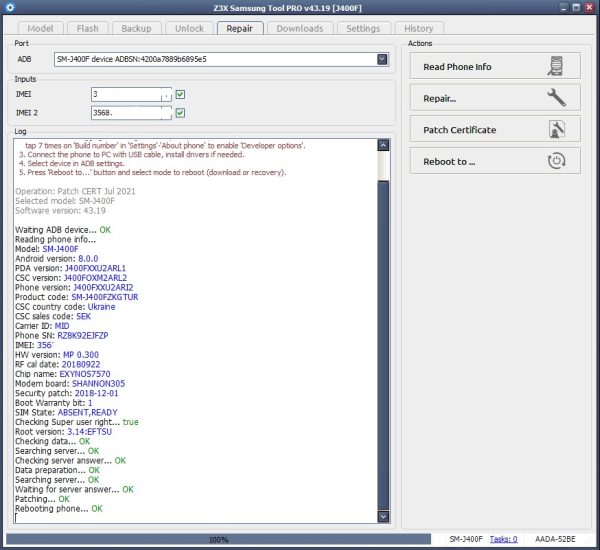Click the 'Android version: 8.0.0' log line
This screenshot has height=550, width=600.
coord(57,259)
